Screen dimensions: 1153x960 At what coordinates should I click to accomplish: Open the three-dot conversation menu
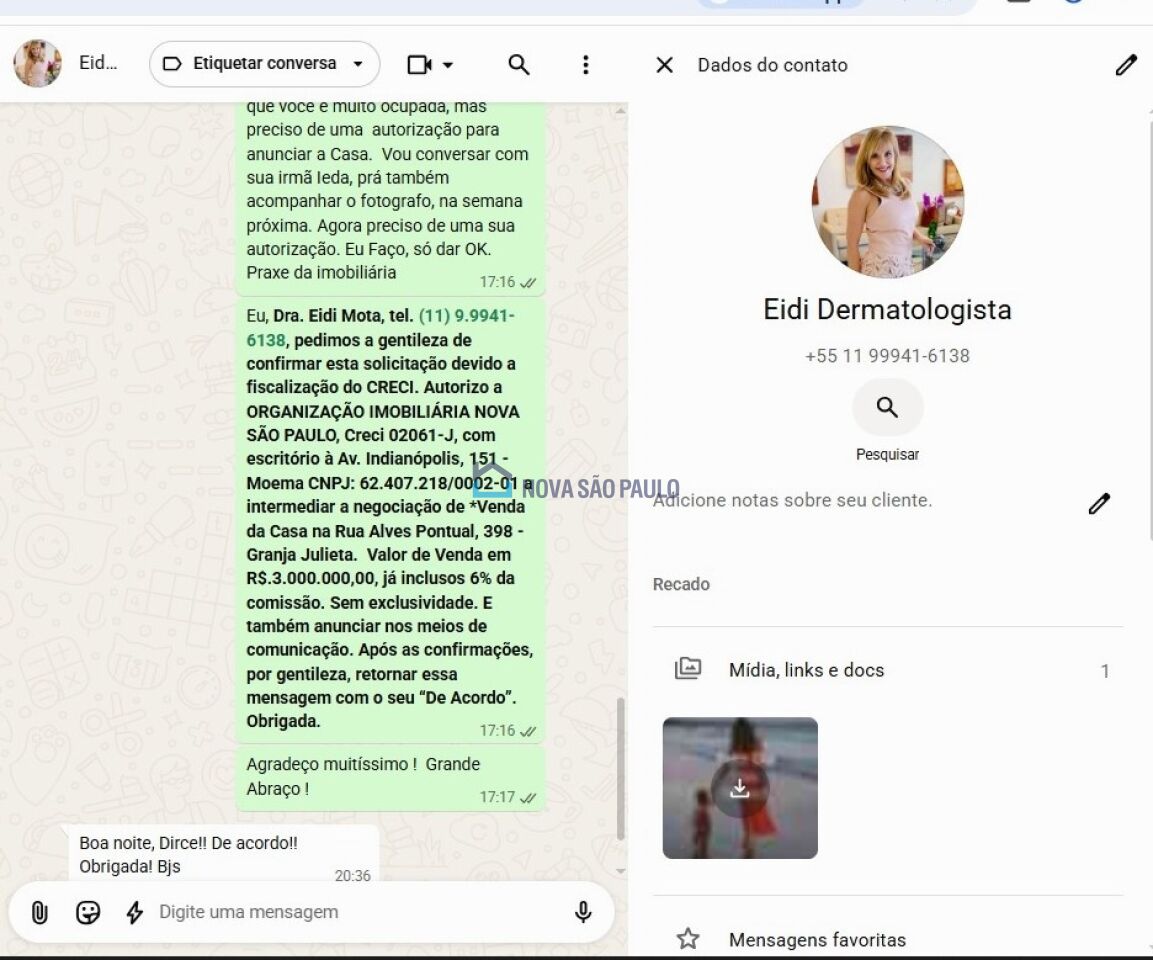[x=585, y=65]
